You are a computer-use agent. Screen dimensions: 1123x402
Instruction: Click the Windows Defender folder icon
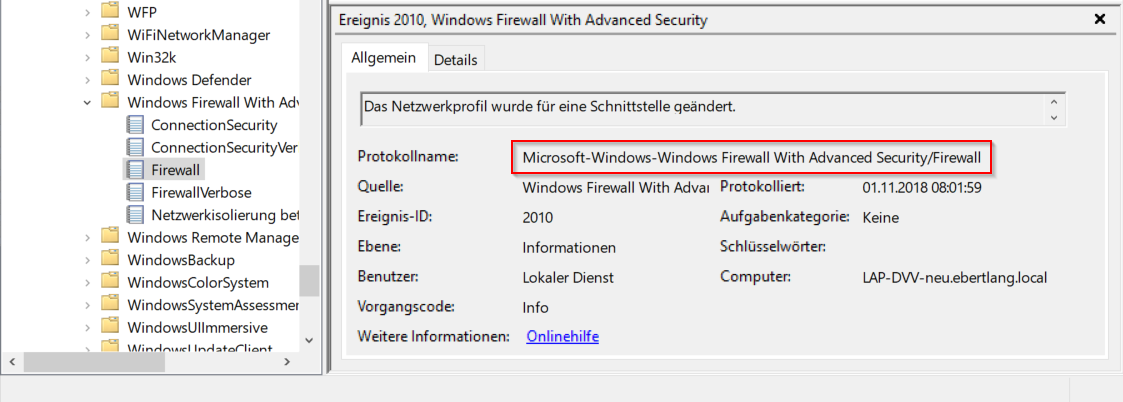click(111, 80)
